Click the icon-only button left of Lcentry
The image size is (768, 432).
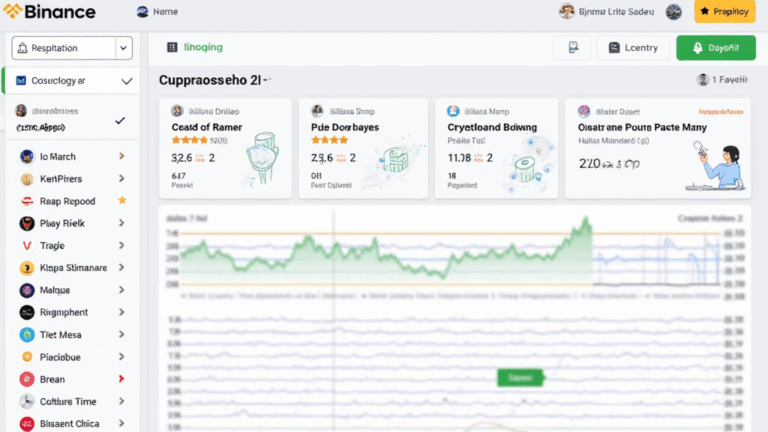pyautogui.click(x=571, y=48)
